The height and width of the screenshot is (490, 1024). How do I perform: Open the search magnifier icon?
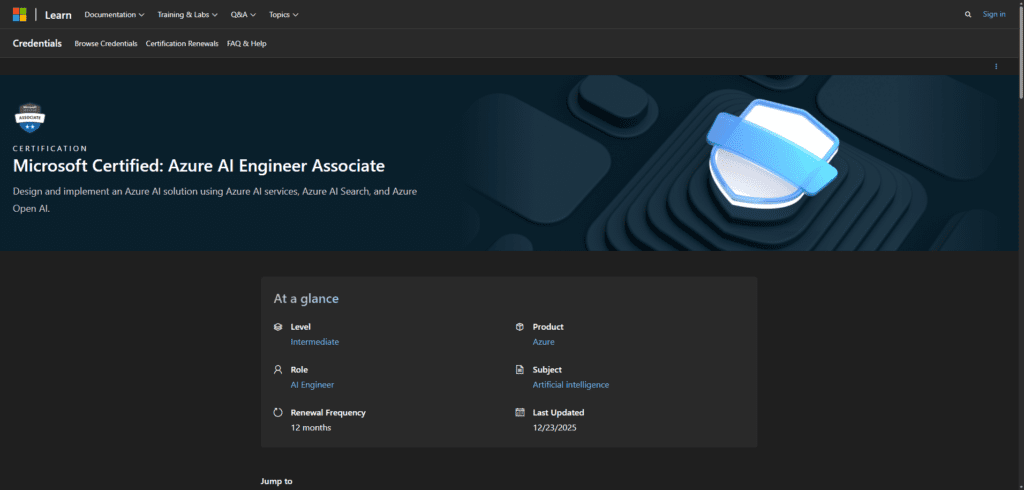tap(968, 14)
